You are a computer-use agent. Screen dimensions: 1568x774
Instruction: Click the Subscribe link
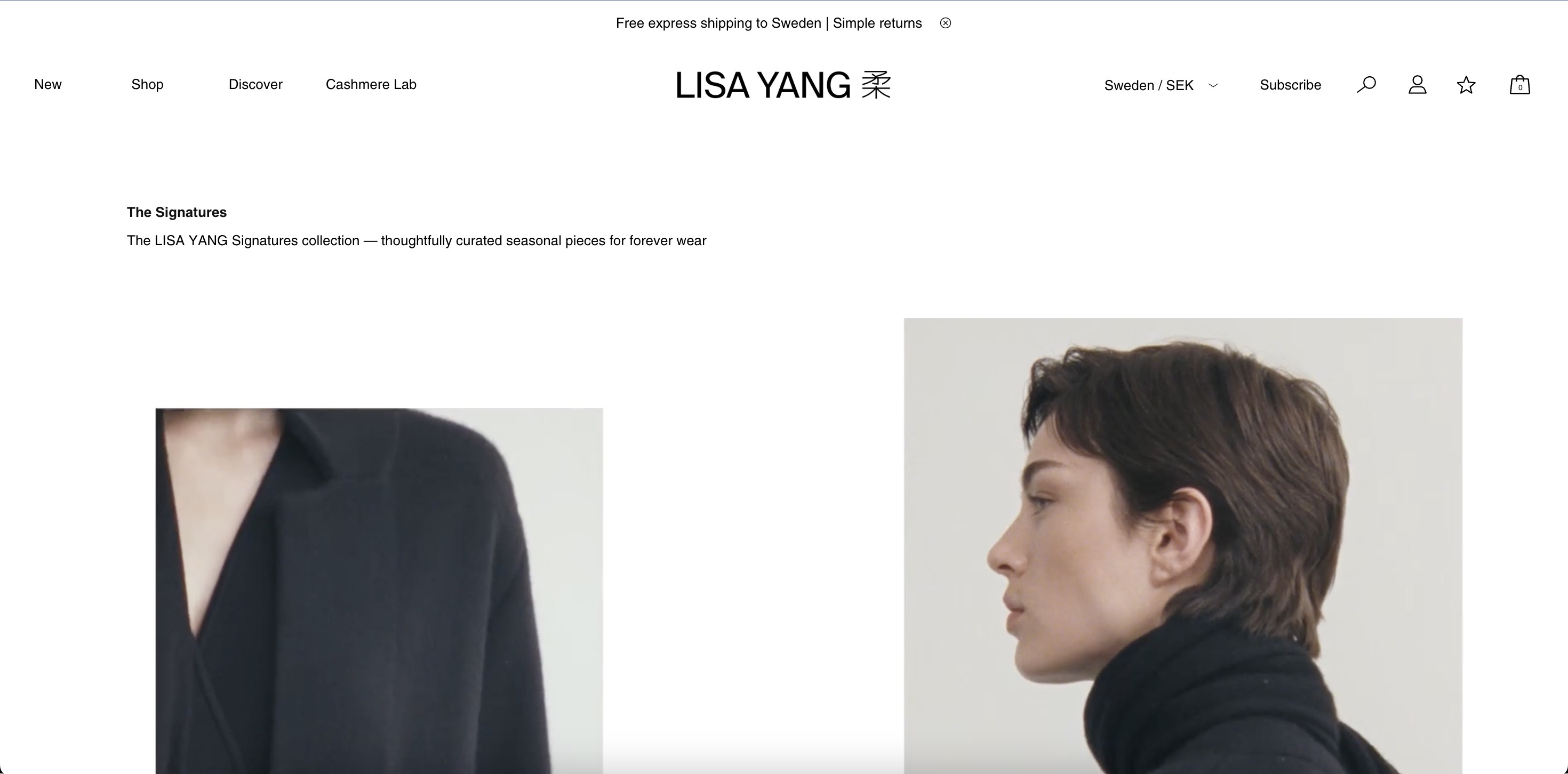[1291, 85]
